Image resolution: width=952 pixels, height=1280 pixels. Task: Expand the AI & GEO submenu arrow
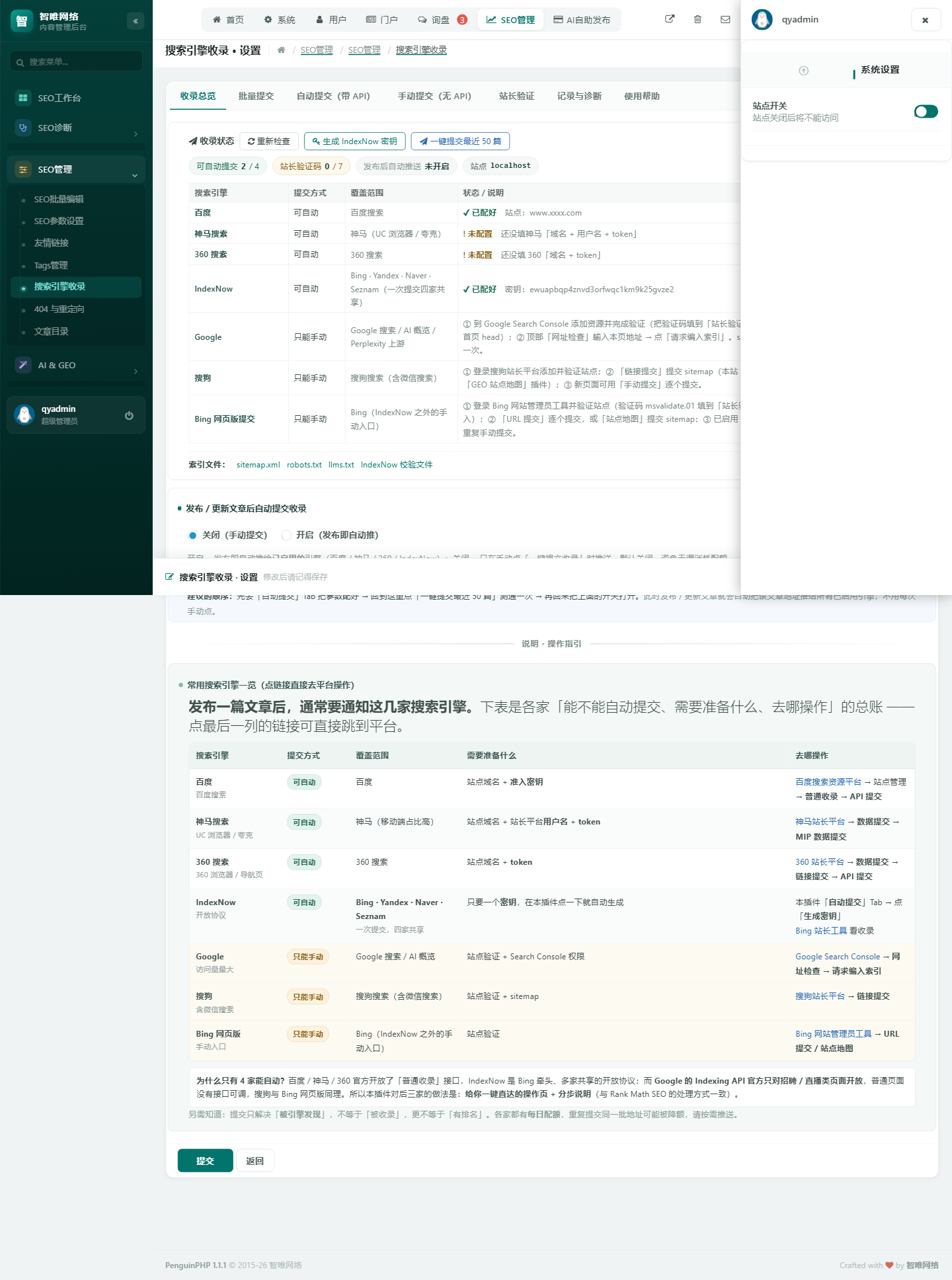[136, 372]
